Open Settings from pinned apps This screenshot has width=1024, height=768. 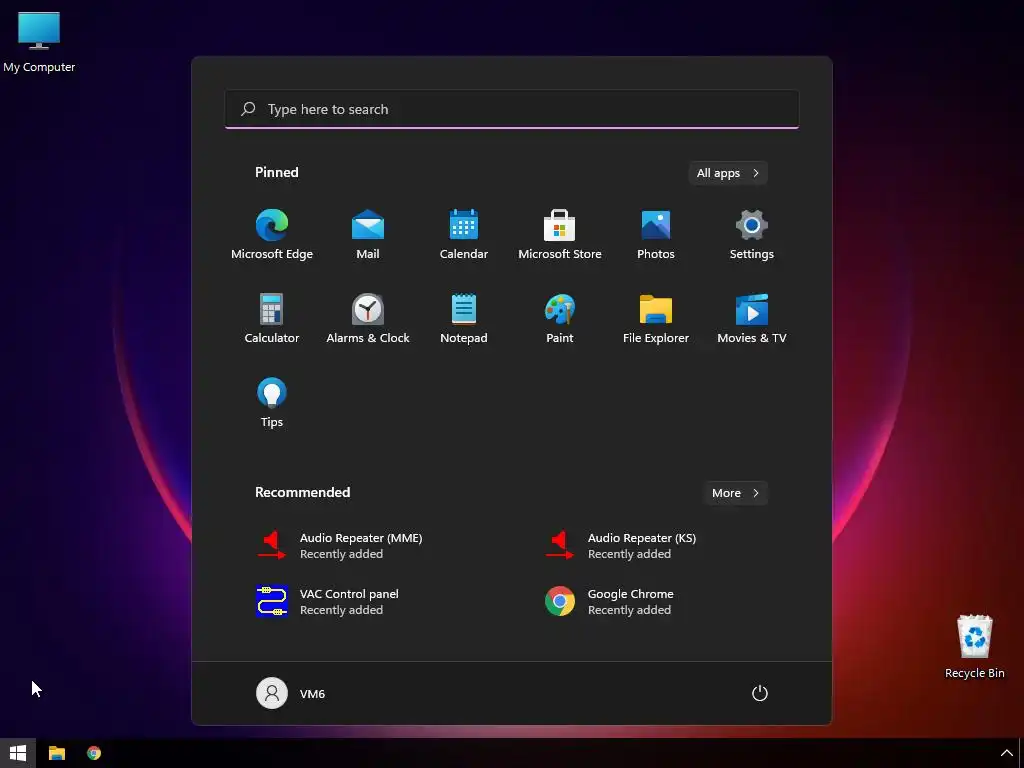[x=752, y=235]
